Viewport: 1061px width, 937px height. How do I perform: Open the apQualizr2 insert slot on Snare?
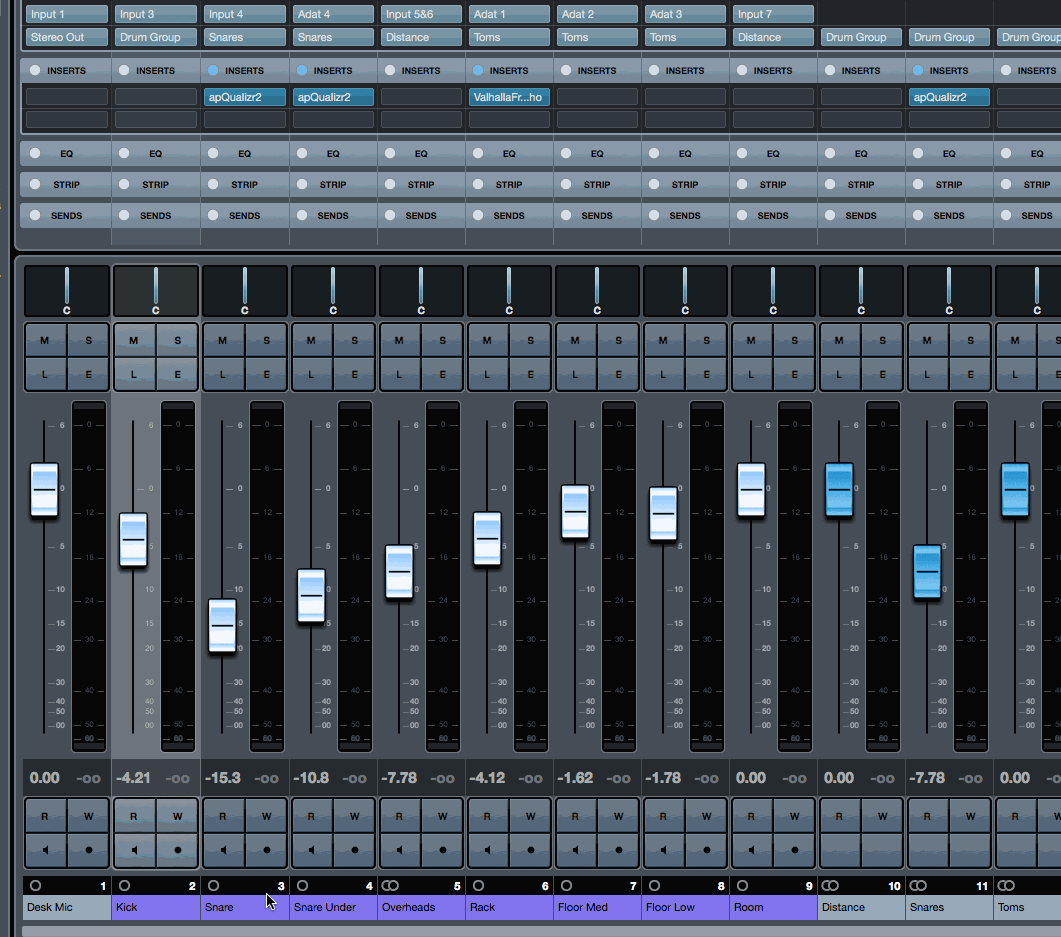click(244, 98)
